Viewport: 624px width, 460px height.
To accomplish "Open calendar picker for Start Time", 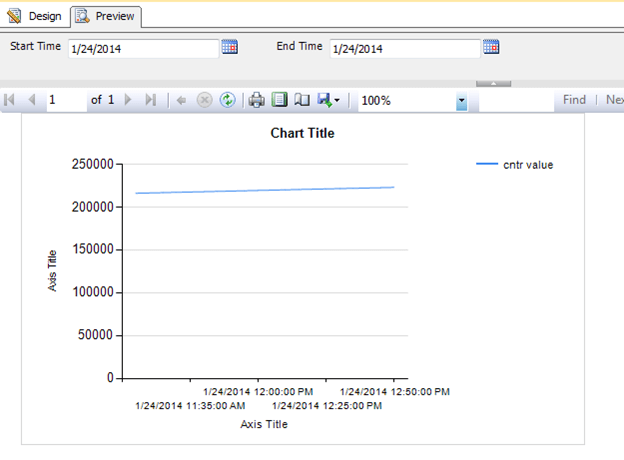I will tap(230, 47).
